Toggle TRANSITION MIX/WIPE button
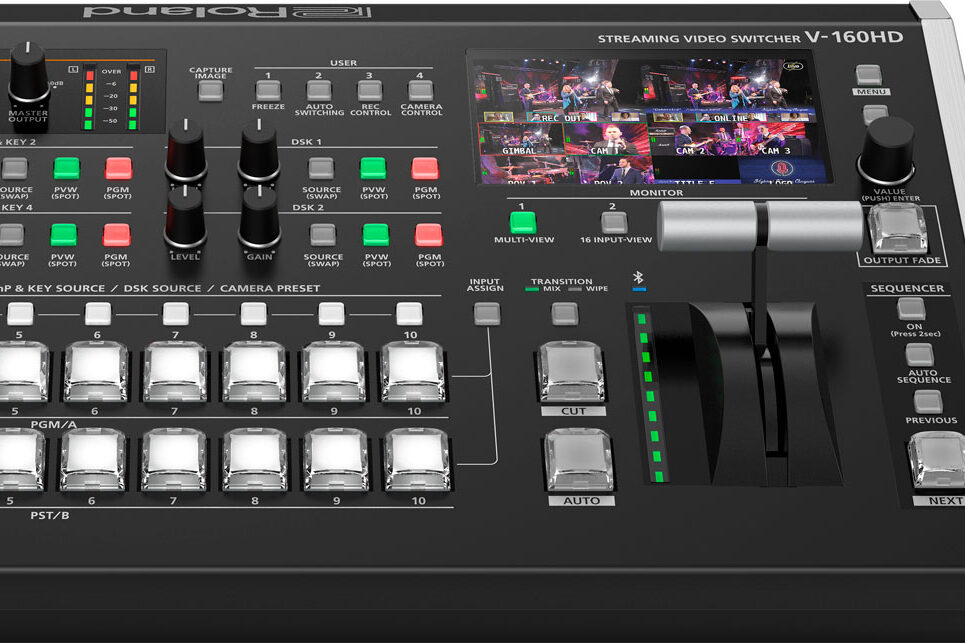The height and width of the screenshot is (643, 965). click(564, 314)
